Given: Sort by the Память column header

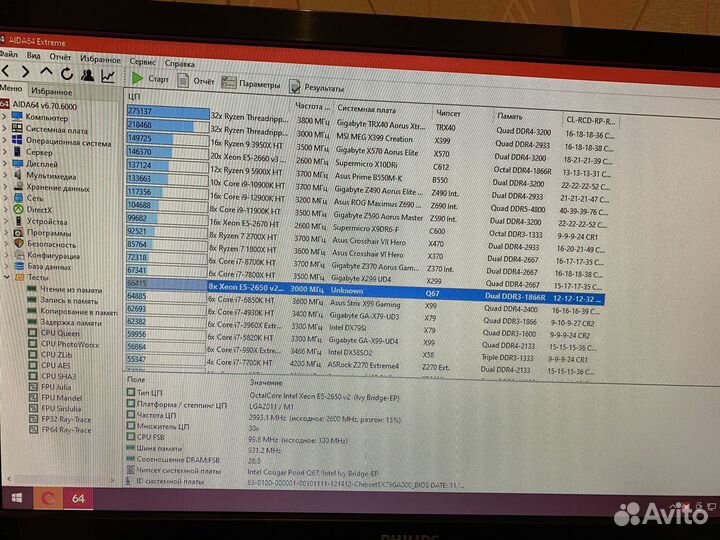Looking at the screenshot, I should coord(509,116).
